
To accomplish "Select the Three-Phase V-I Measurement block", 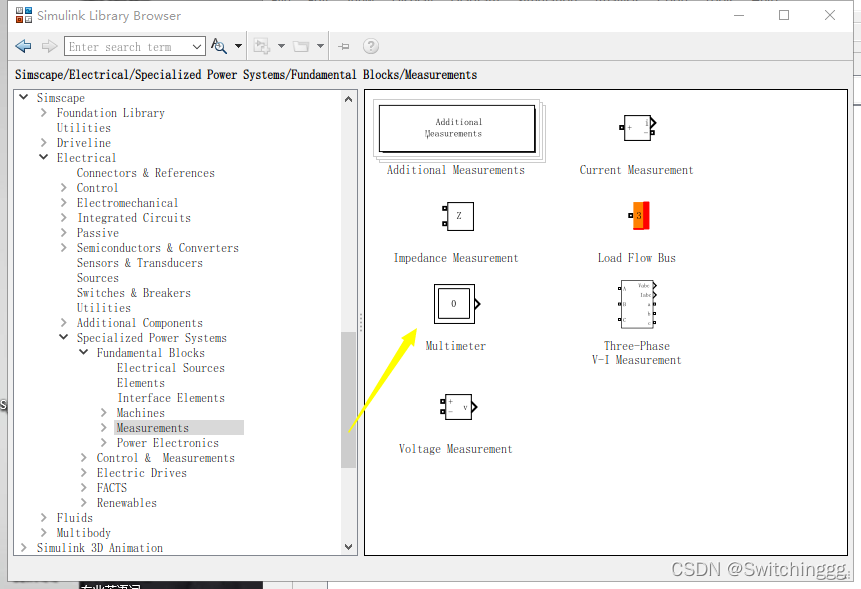I will coord(637,304).
